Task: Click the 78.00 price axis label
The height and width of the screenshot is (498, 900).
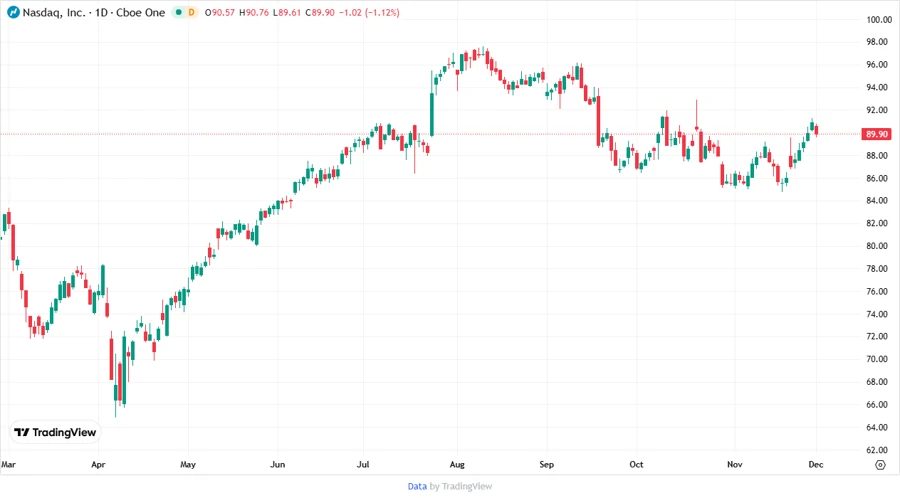Action: click(877, 269)
